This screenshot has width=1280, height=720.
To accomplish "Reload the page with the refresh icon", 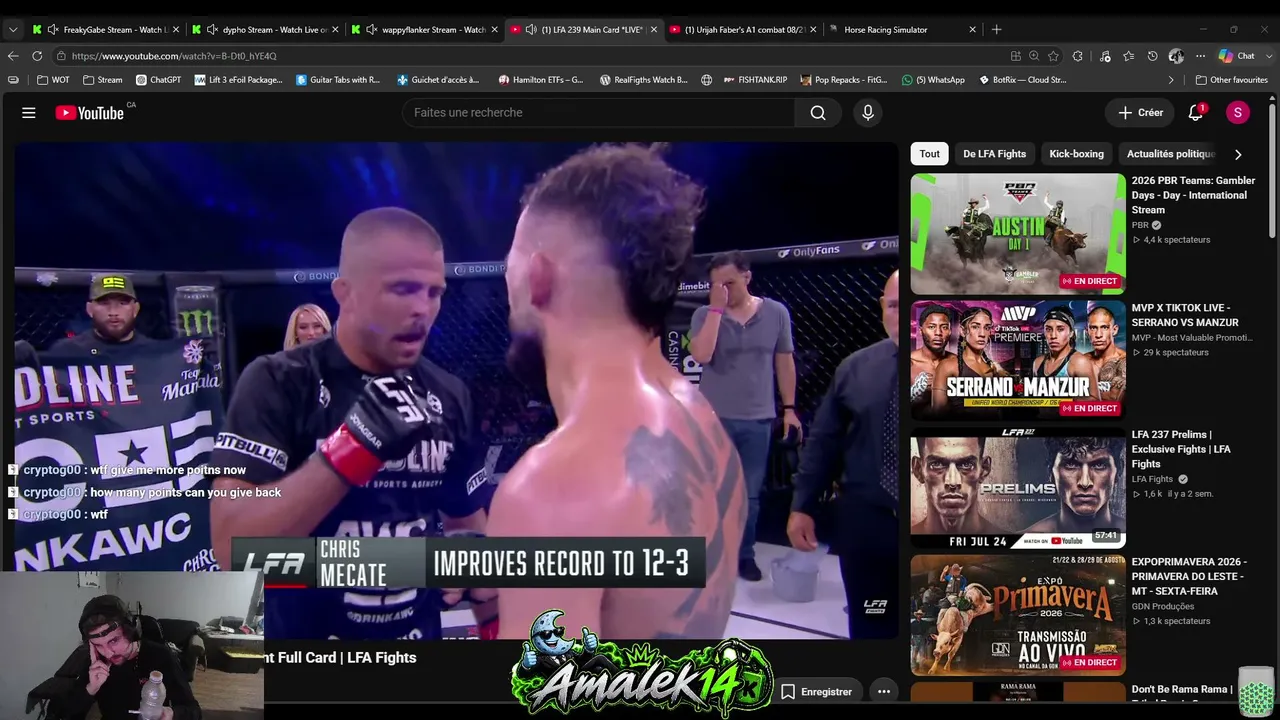I will tap(37, 56).
